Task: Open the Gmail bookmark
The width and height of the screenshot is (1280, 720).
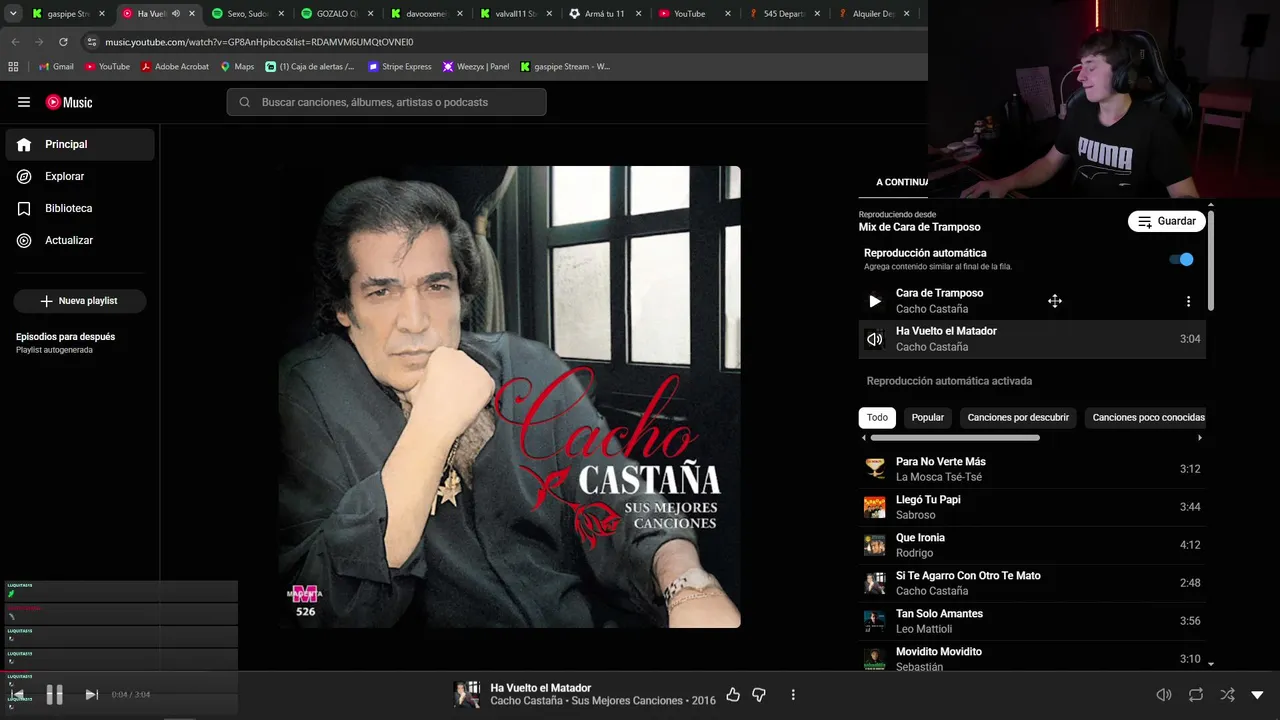Action: pyautogui.click(x=56, y=67)
